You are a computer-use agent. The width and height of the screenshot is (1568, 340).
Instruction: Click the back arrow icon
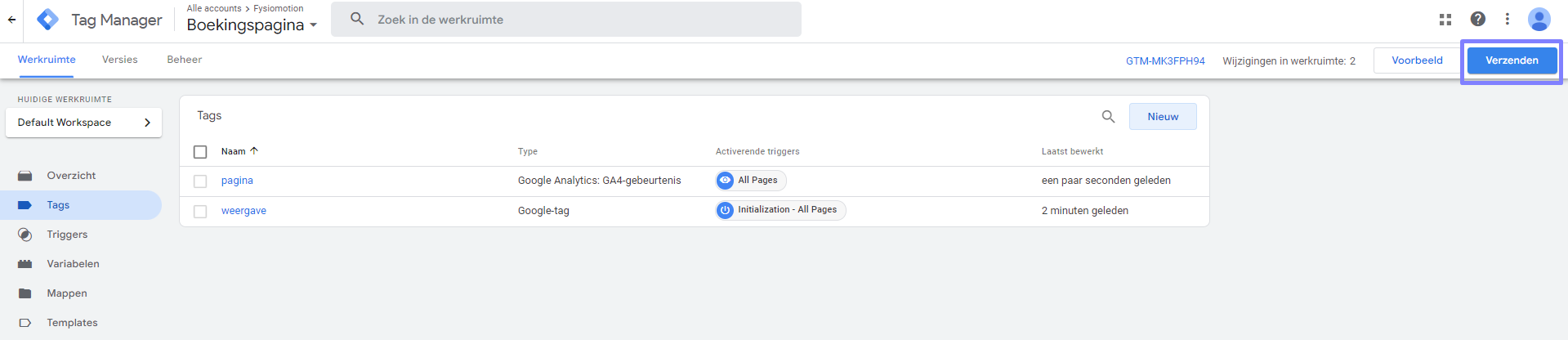click(11, 20)
